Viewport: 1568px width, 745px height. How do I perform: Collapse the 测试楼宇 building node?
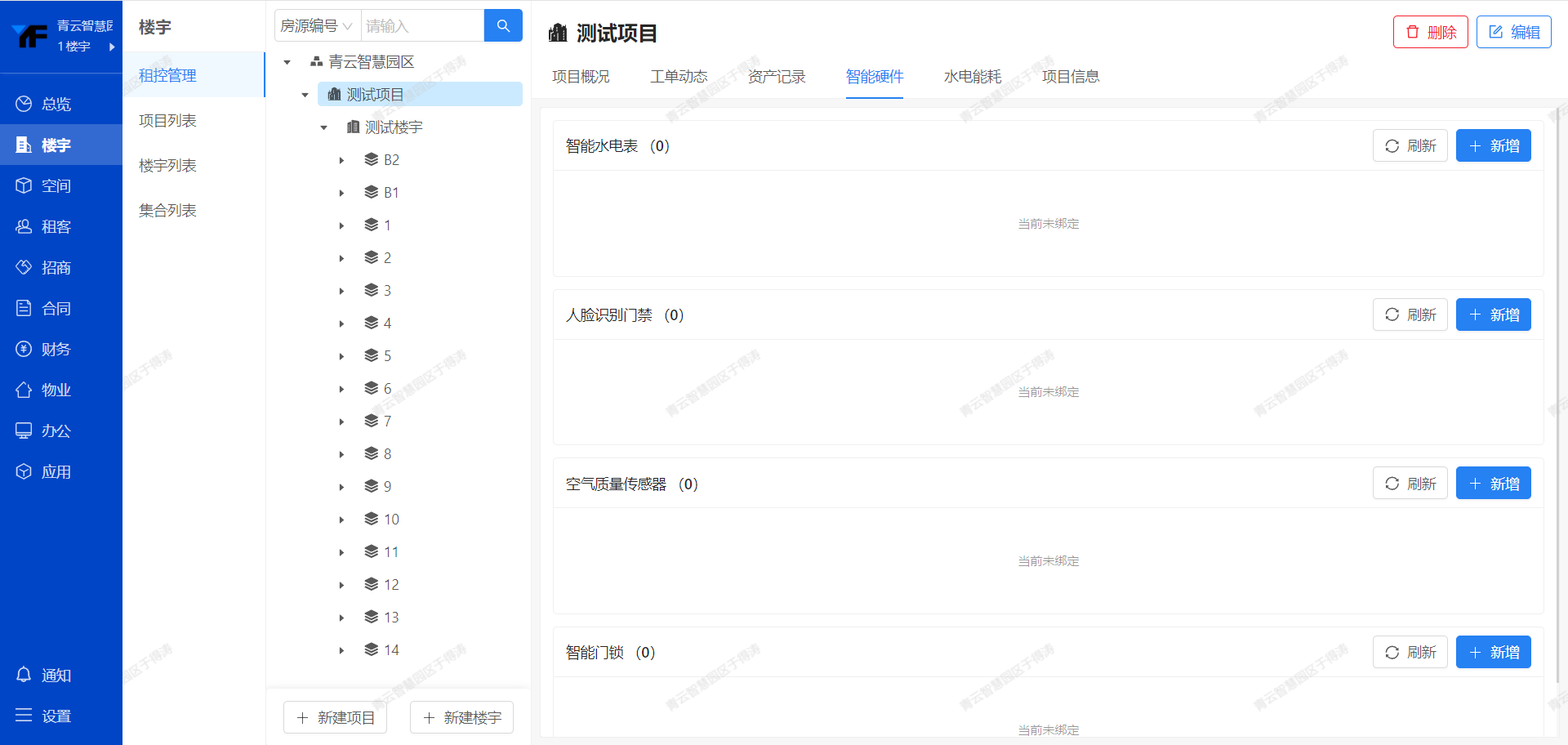pos(324,127)
